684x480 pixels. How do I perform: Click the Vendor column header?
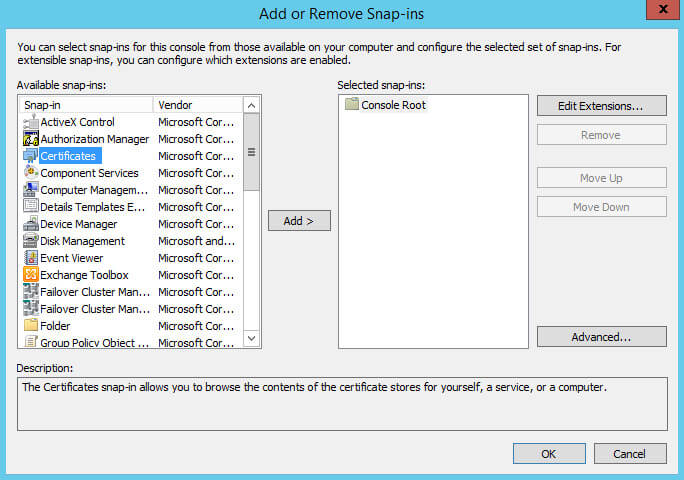click(x=198, y=105)
